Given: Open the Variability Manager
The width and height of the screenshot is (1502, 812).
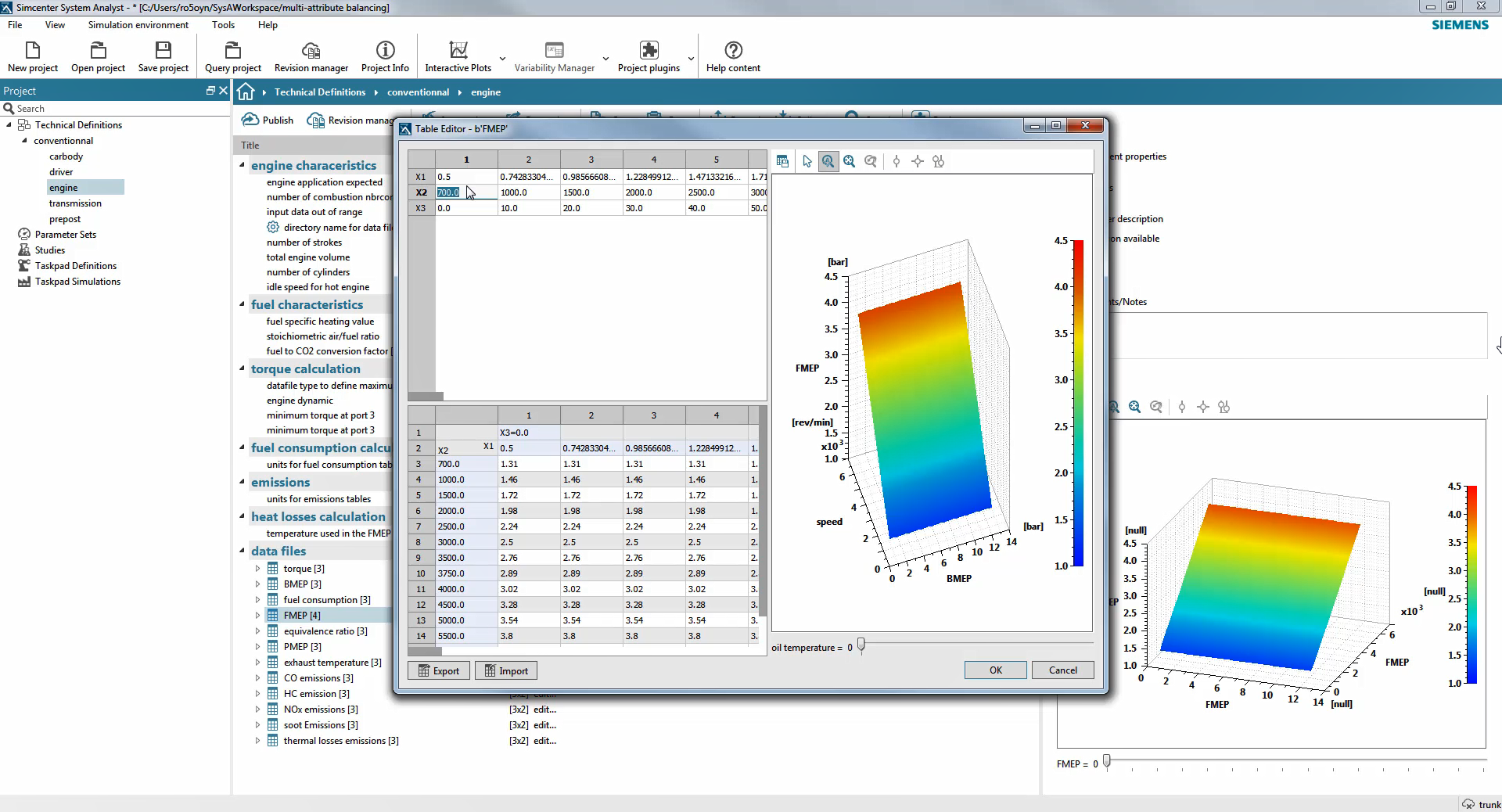Looking at the screenshot, I should 554,55.
